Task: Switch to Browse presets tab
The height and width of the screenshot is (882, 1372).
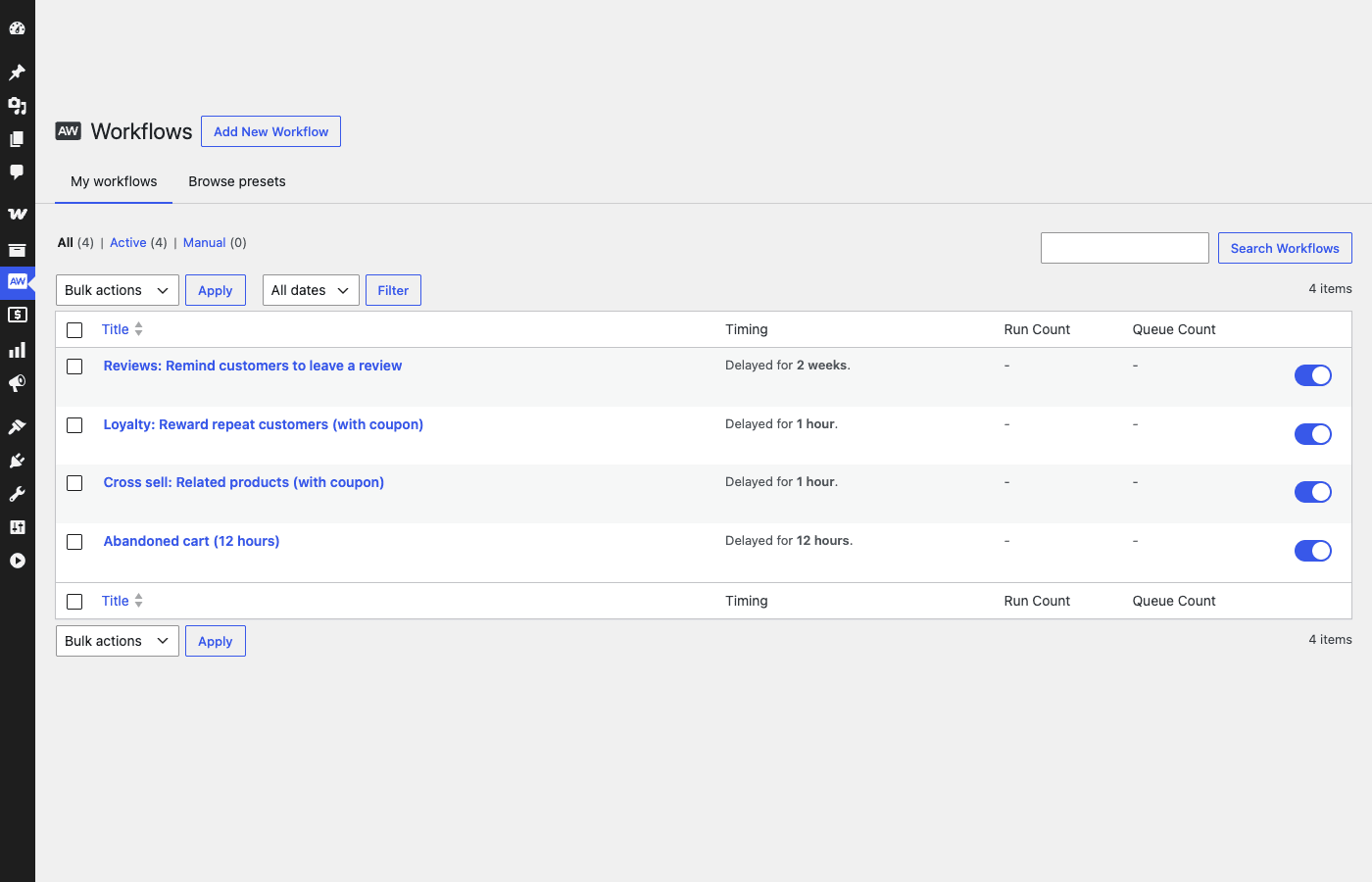Action: coord(237,181)
